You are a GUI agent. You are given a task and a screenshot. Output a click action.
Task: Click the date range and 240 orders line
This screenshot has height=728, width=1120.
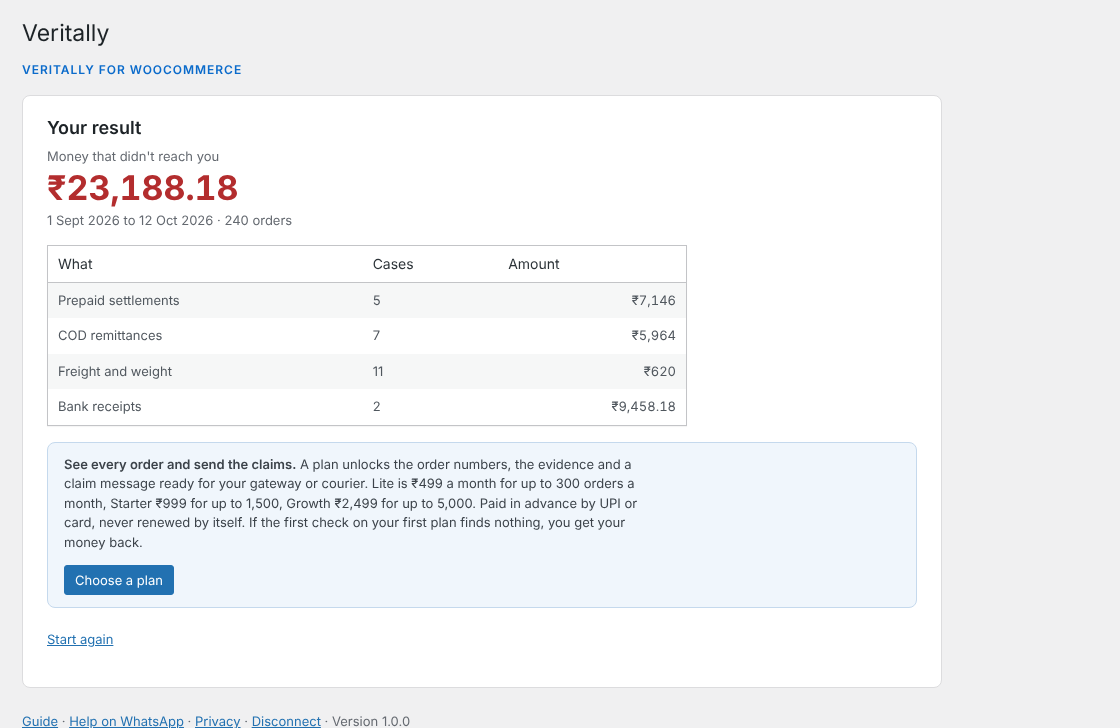(169, 221)
